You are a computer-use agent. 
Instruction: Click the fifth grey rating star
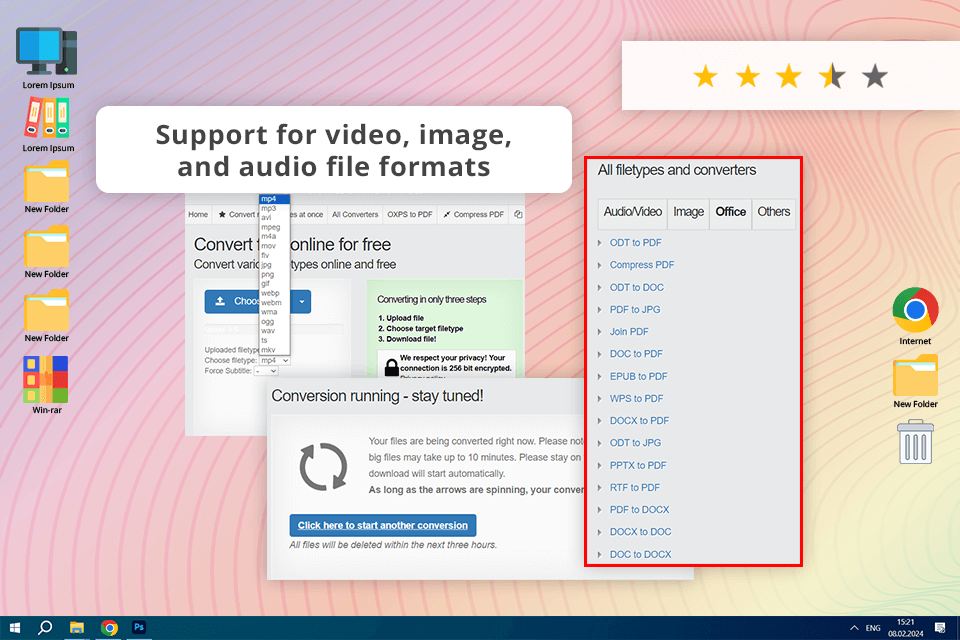click(875, 76)
